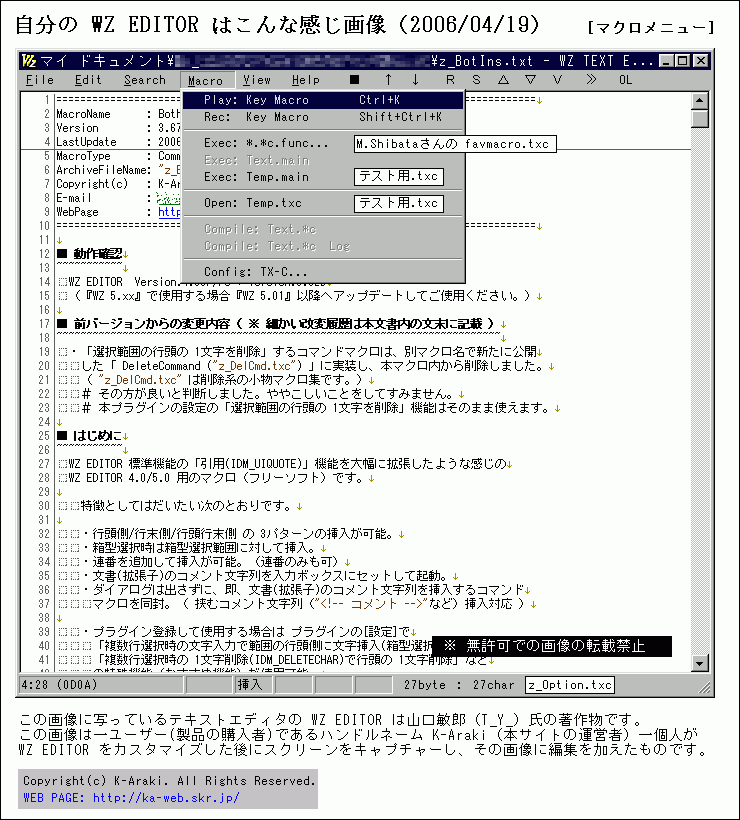Screen dimensions: 740x820
Task: Click the OL toolbar button
Action: click(x=625, y=80)
